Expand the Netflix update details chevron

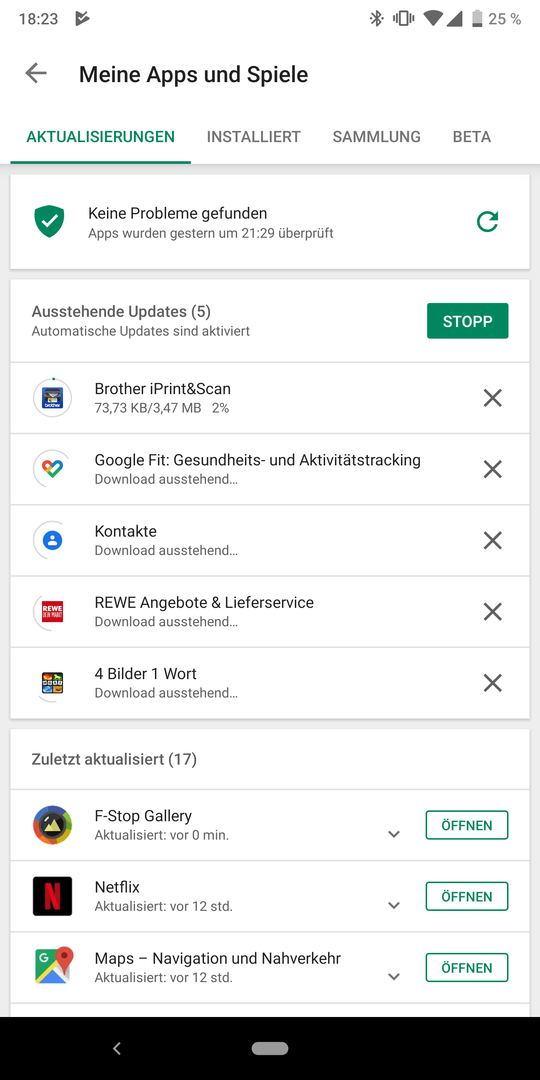(394, 906)
